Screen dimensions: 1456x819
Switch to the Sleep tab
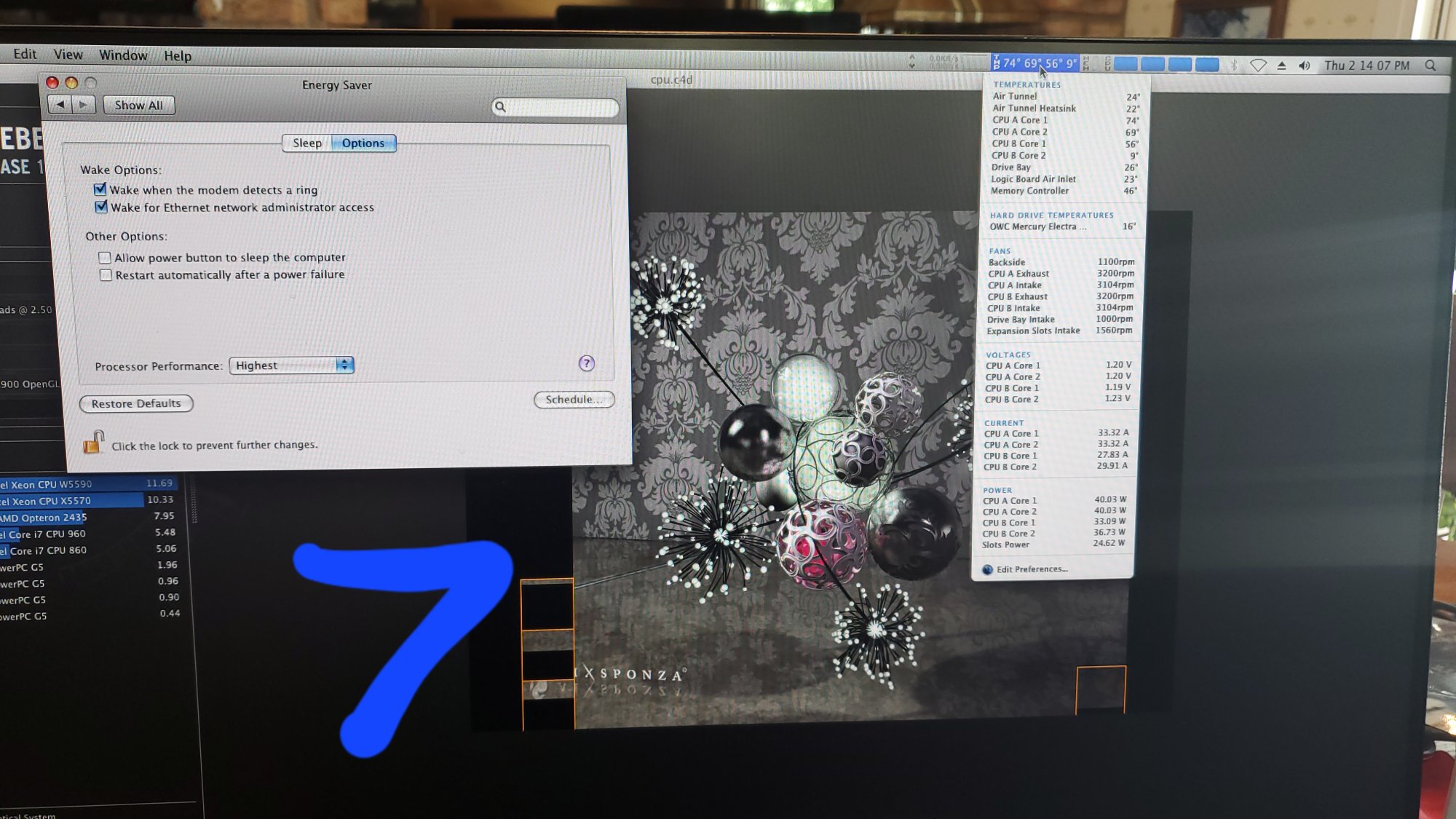point(306,143)
